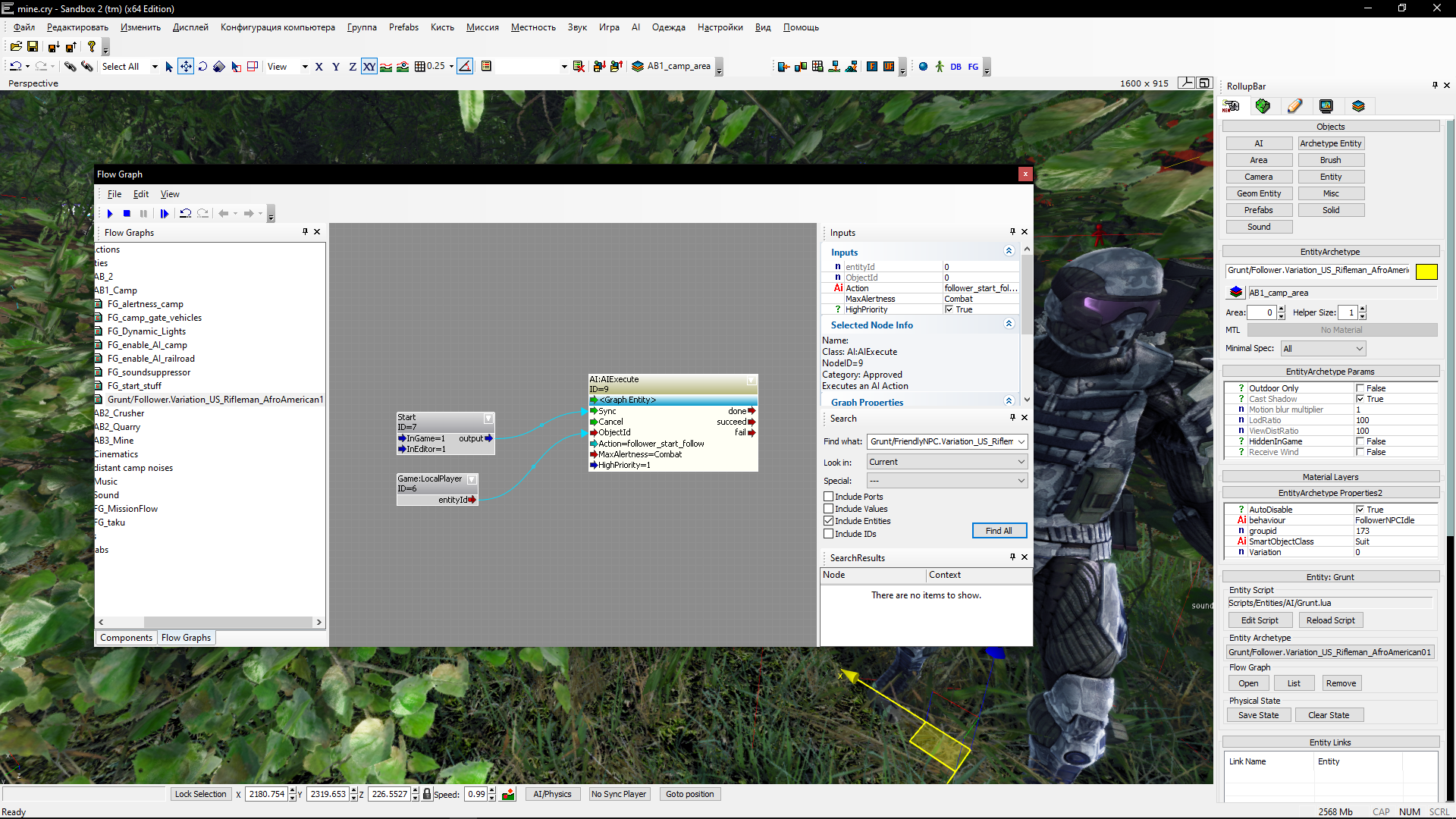Toggle the XY axis constraint
1456x819 pixels.
tap(369, 67)
